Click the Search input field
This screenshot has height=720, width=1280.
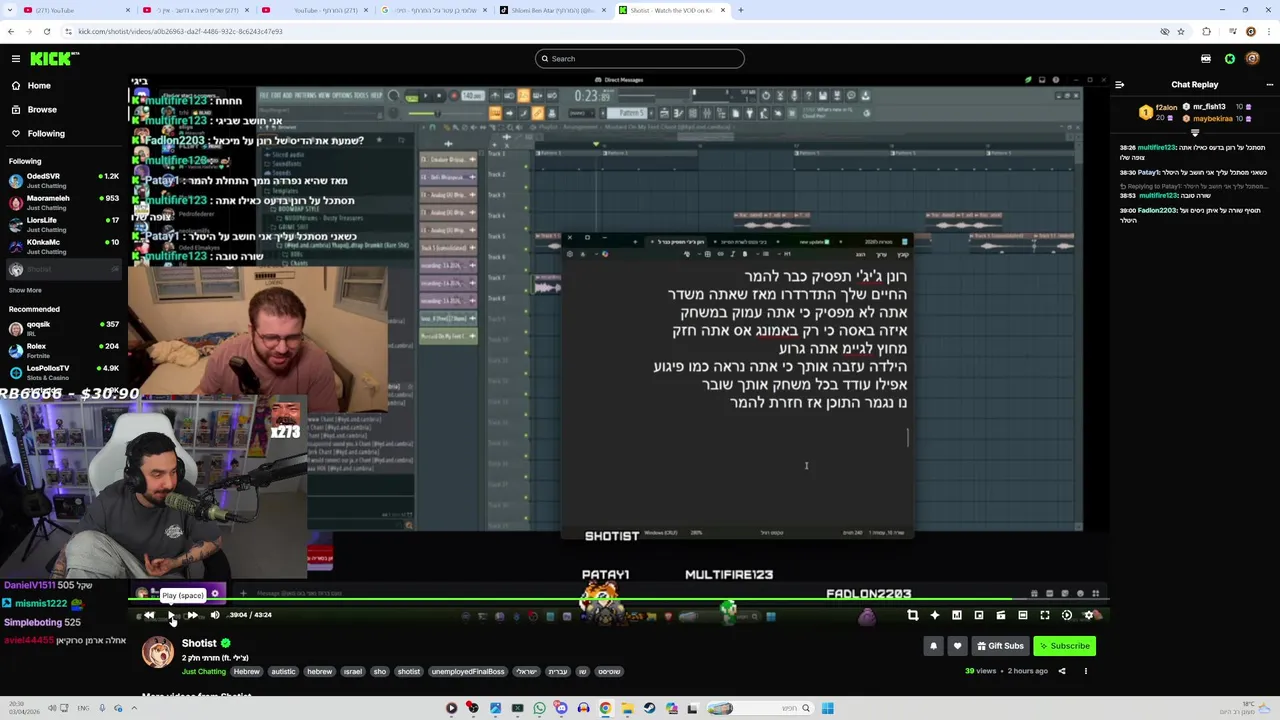(640, 59)
